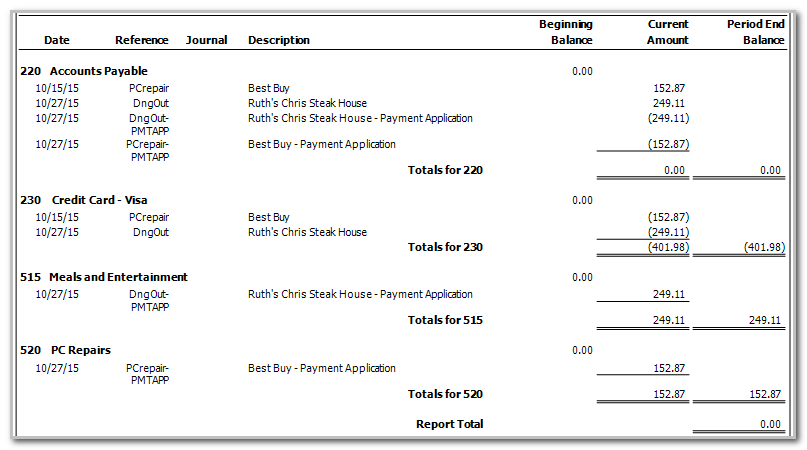Click the Period End Balance header

click(755, 32)
